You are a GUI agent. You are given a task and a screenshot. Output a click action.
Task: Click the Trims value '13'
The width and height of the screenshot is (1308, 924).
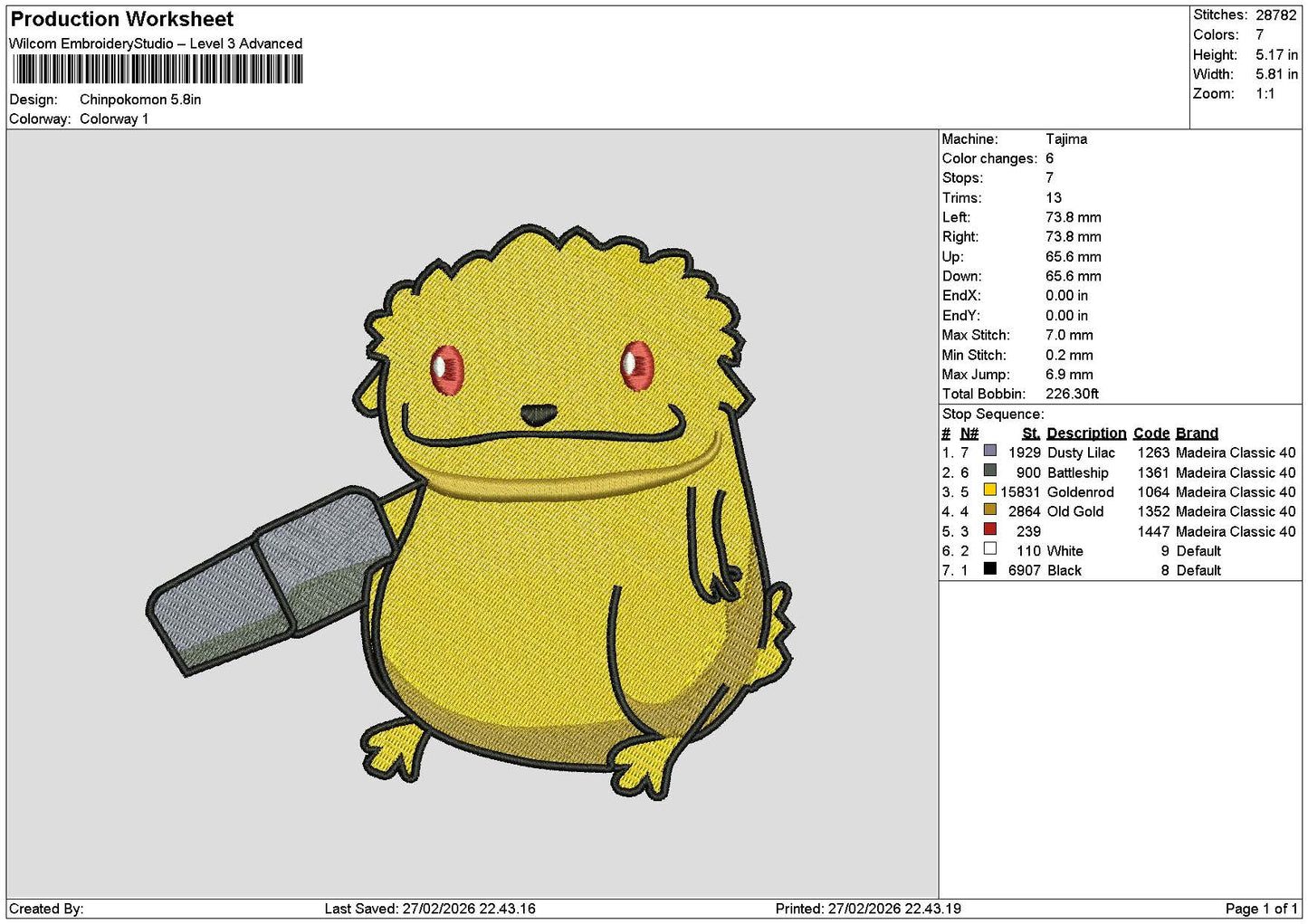coord(1054,198)
